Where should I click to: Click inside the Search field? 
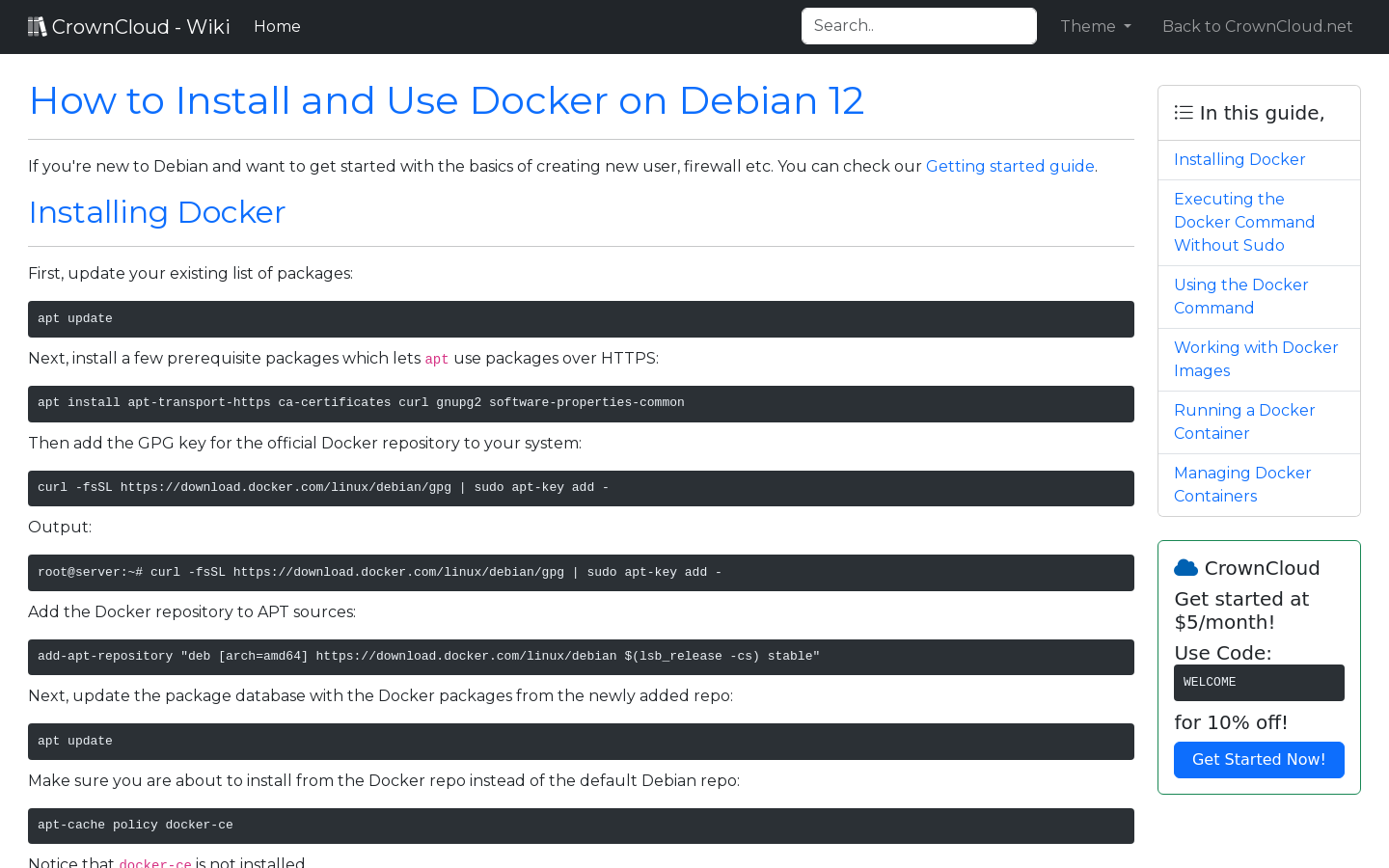(x=918, y=26)
